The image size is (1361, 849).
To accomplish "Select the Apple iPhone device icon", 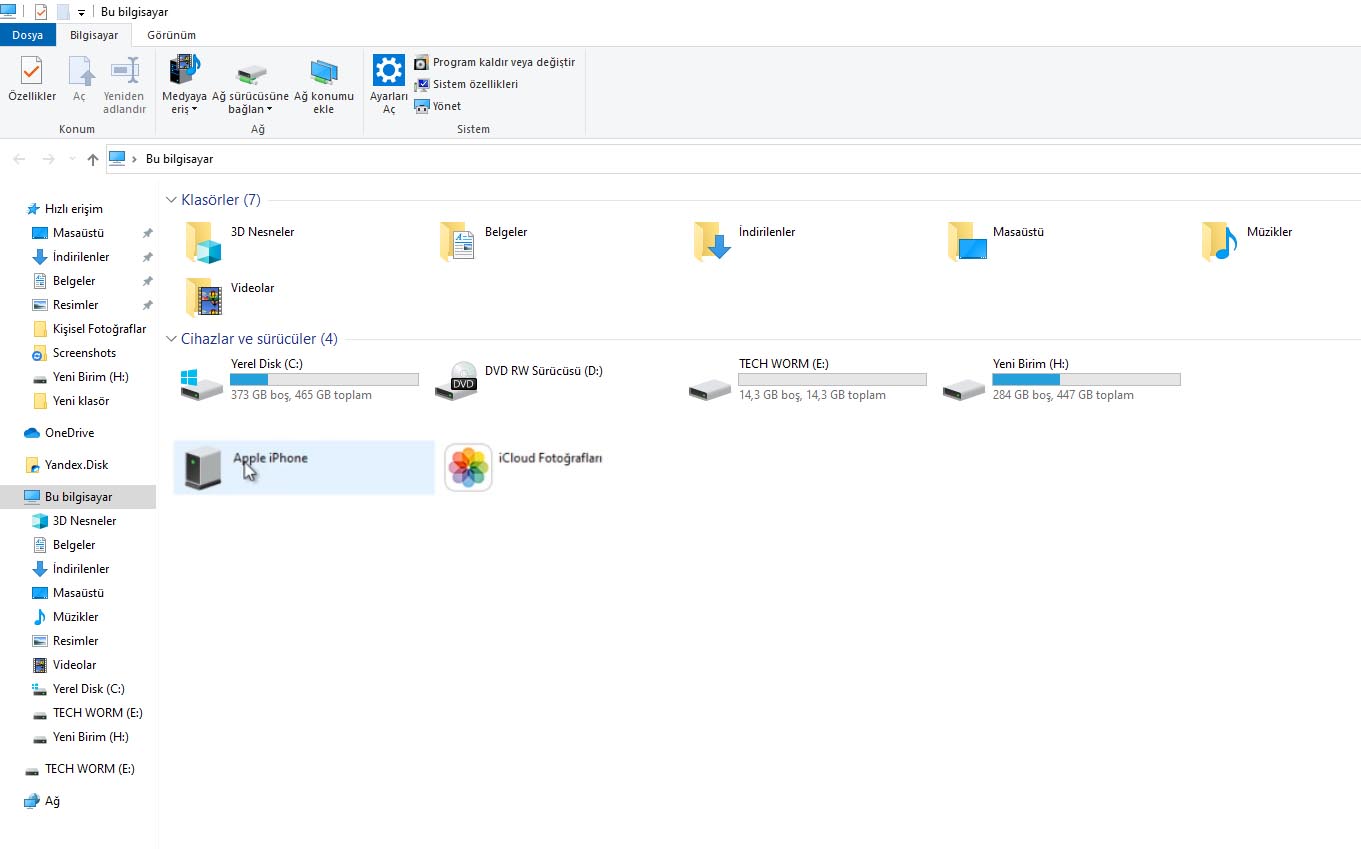I will [x=203, y=468].
